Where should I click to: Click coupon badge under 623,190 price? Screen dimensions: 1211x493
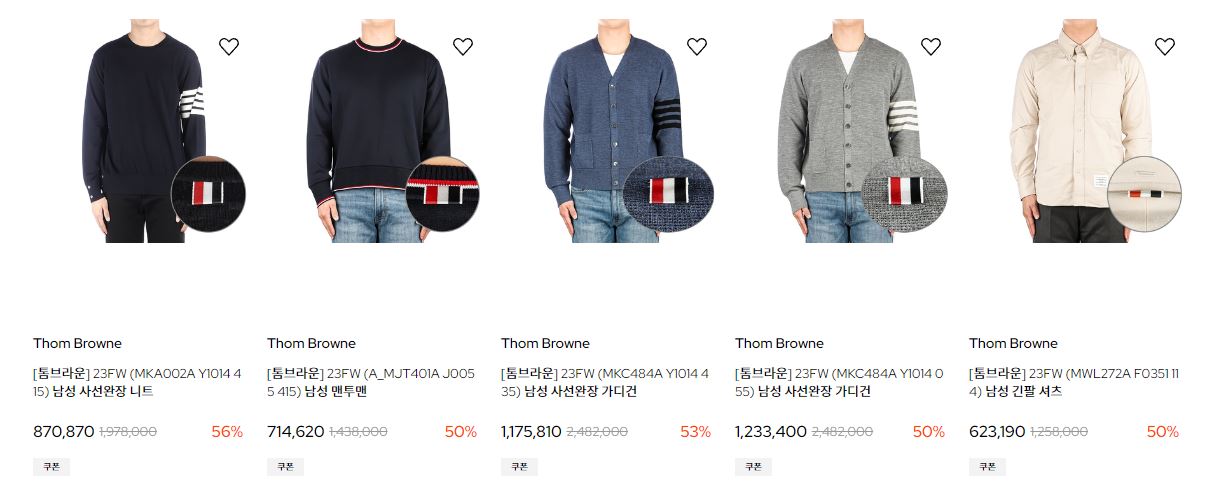987,467
